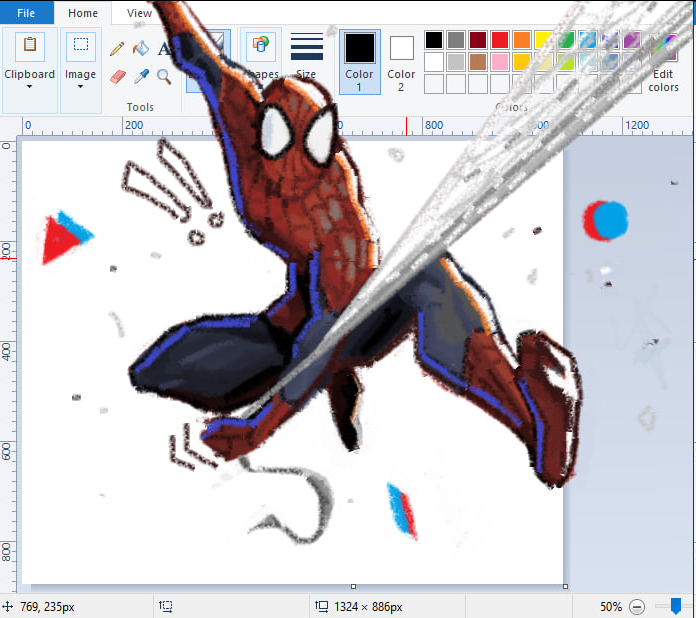Activate the Color 2 button
The height and width of the screenshot is (618, 696).
(x=401, y=62)
